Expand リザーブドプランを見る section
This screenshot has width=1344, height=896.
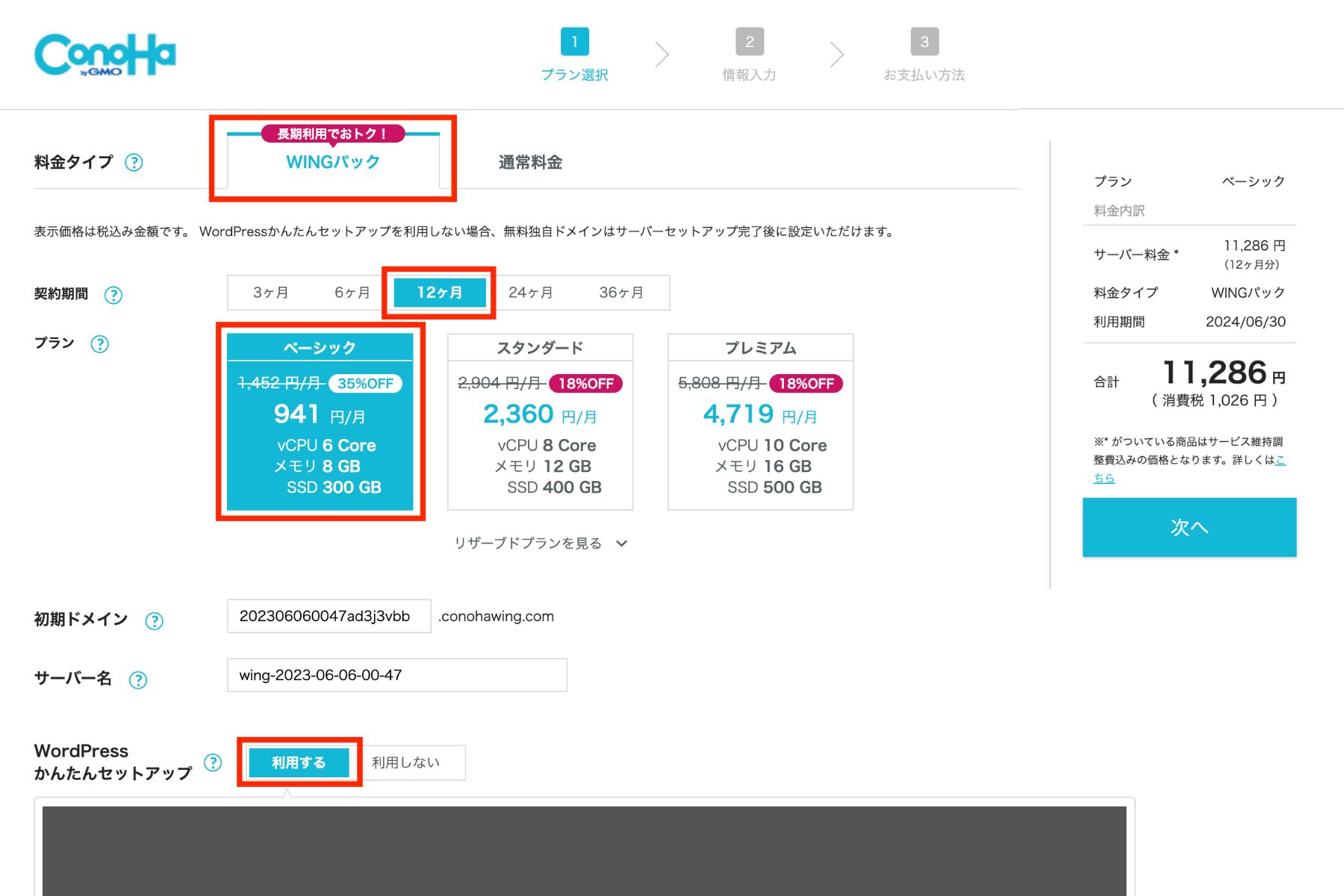(x=541, y=544)
